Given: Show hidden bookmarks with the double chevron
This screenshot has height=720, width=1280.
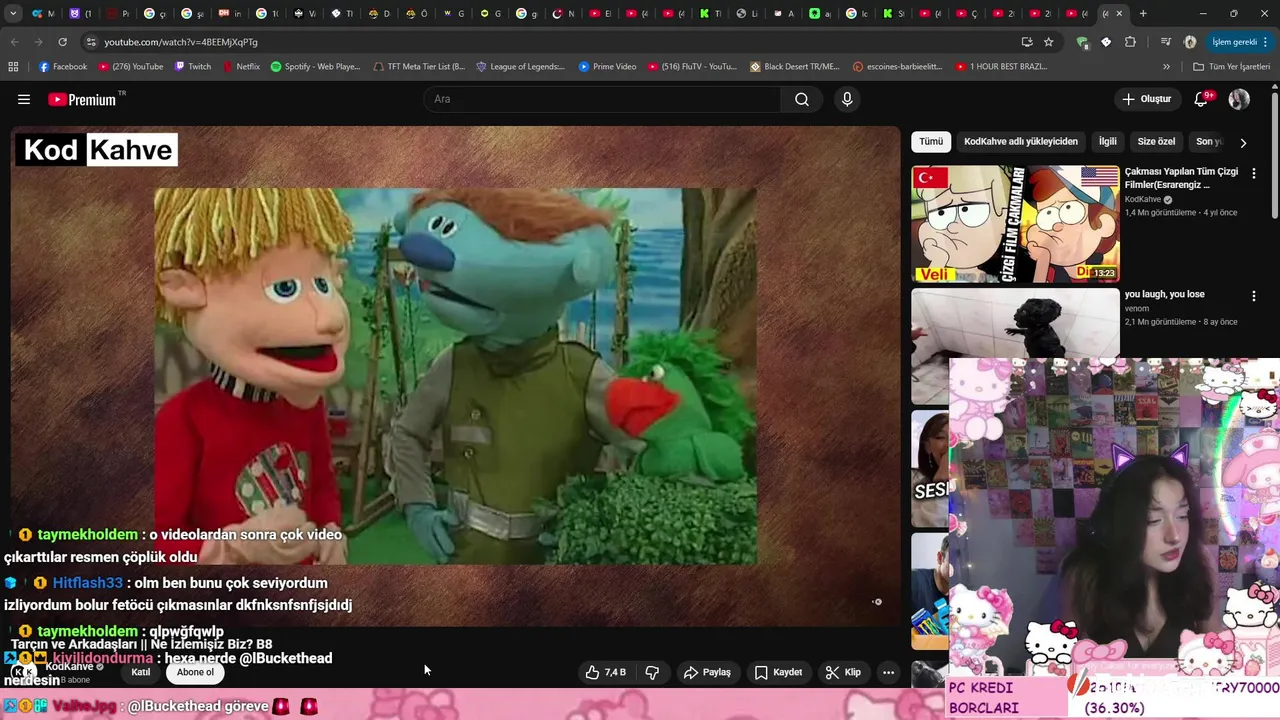Looking at the screenshot, I should click(1166, 66).
